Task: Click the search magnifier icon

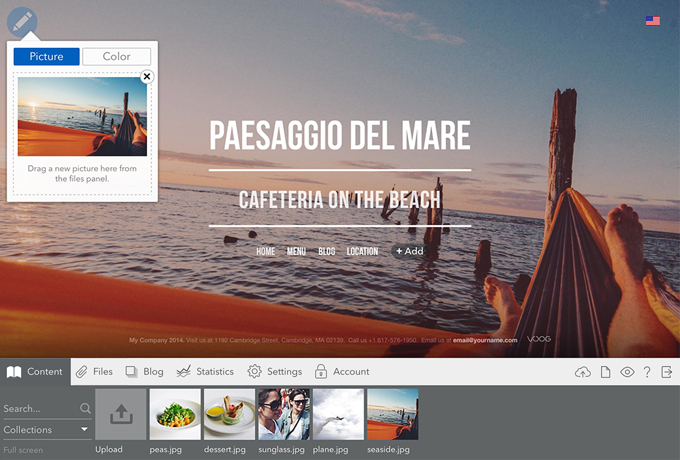Action: (x=85, y=409)
